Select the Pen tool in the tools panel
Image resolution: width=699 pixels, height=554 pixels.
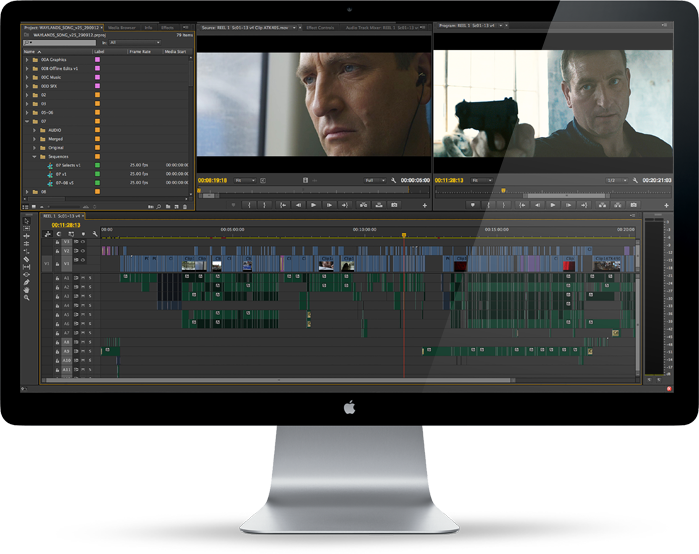pos(27,280)
